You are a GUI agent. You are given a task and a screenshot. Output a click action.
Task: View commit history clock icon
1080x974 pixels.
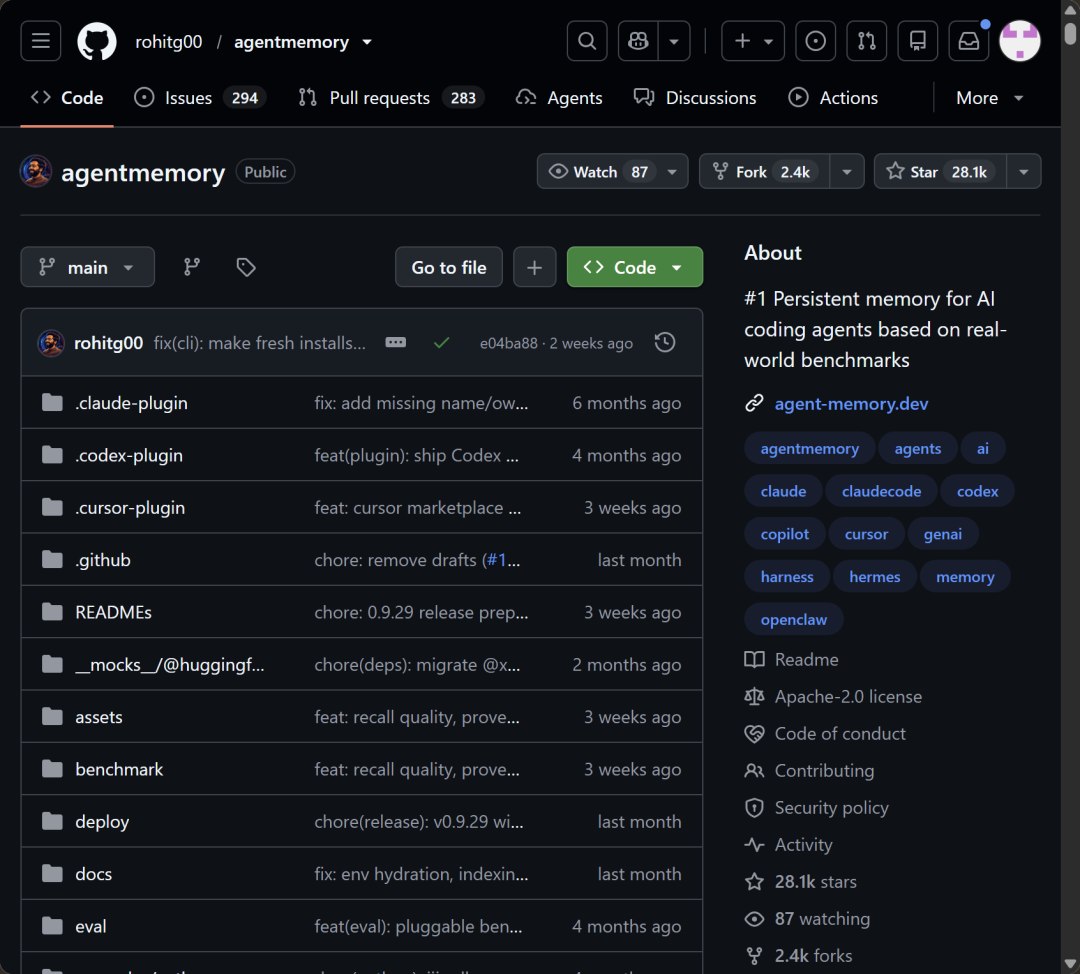click(665, 342)
